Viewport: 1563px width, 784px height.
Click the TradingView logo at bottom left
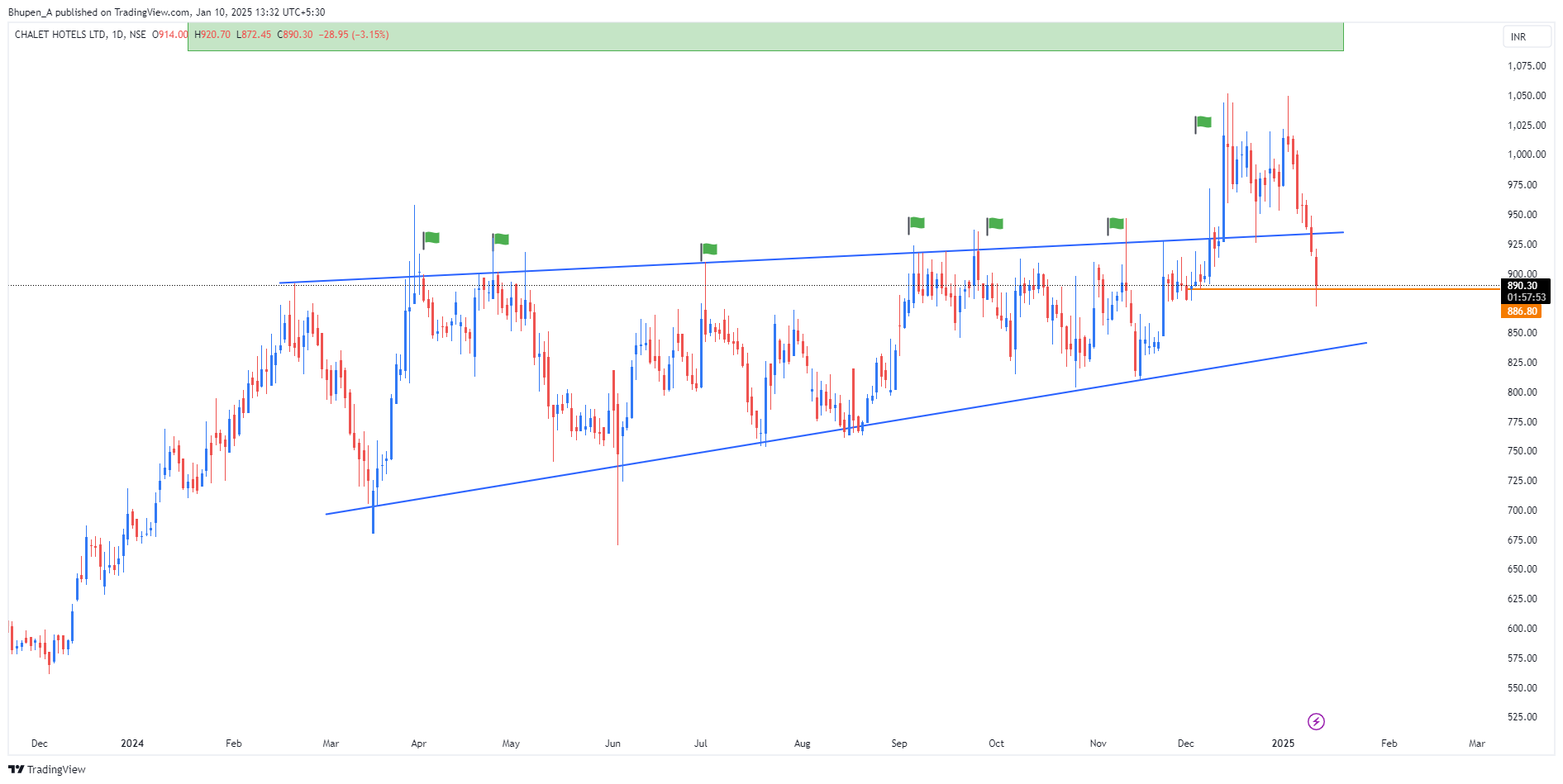tap(47, 769)
